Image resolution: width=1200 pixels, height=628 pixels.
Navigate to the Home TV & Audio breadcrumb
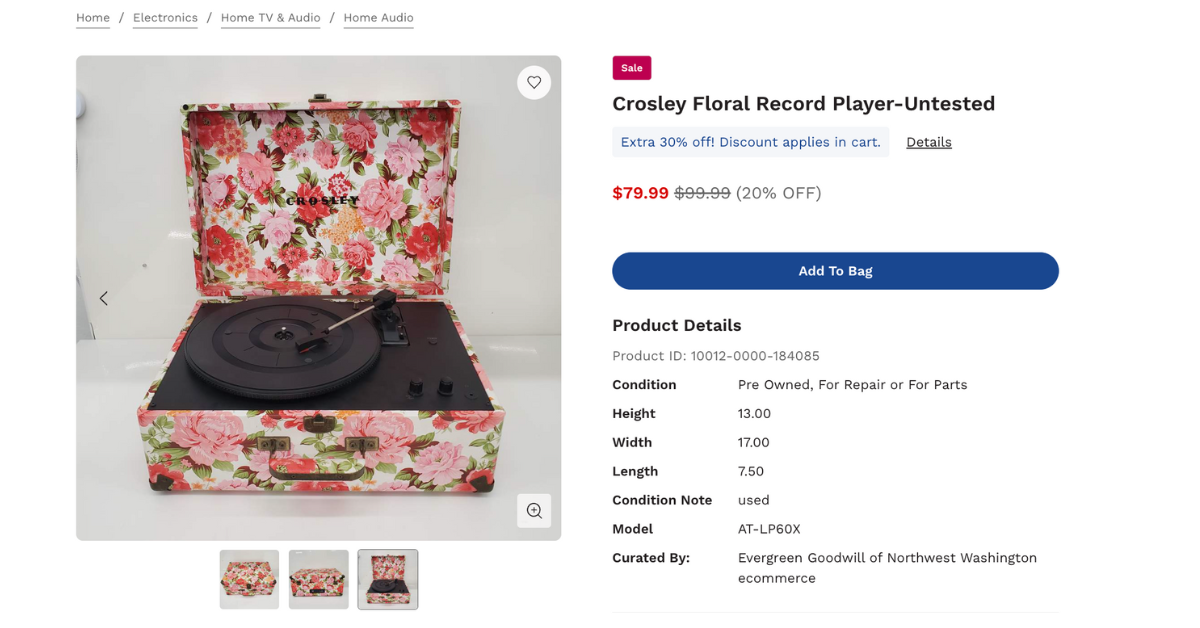[x=270, y=18]
